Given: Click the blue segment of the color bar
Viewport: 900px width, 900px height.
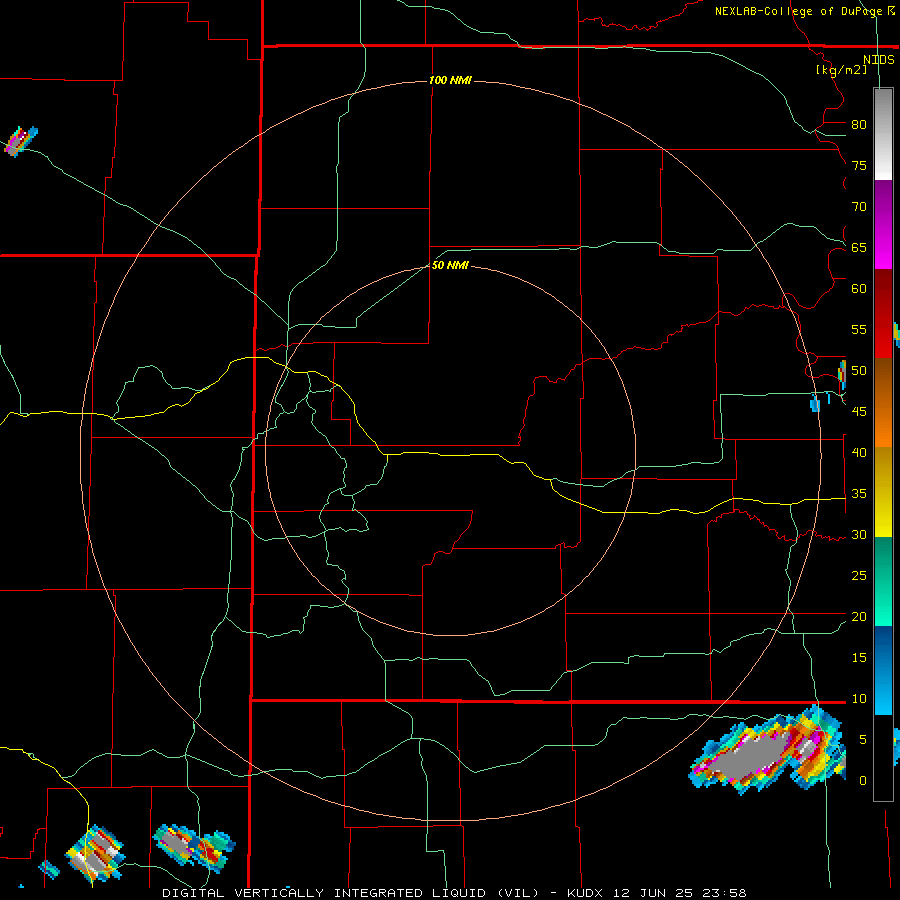Looking at the screenshot, I should coord(883,670).
